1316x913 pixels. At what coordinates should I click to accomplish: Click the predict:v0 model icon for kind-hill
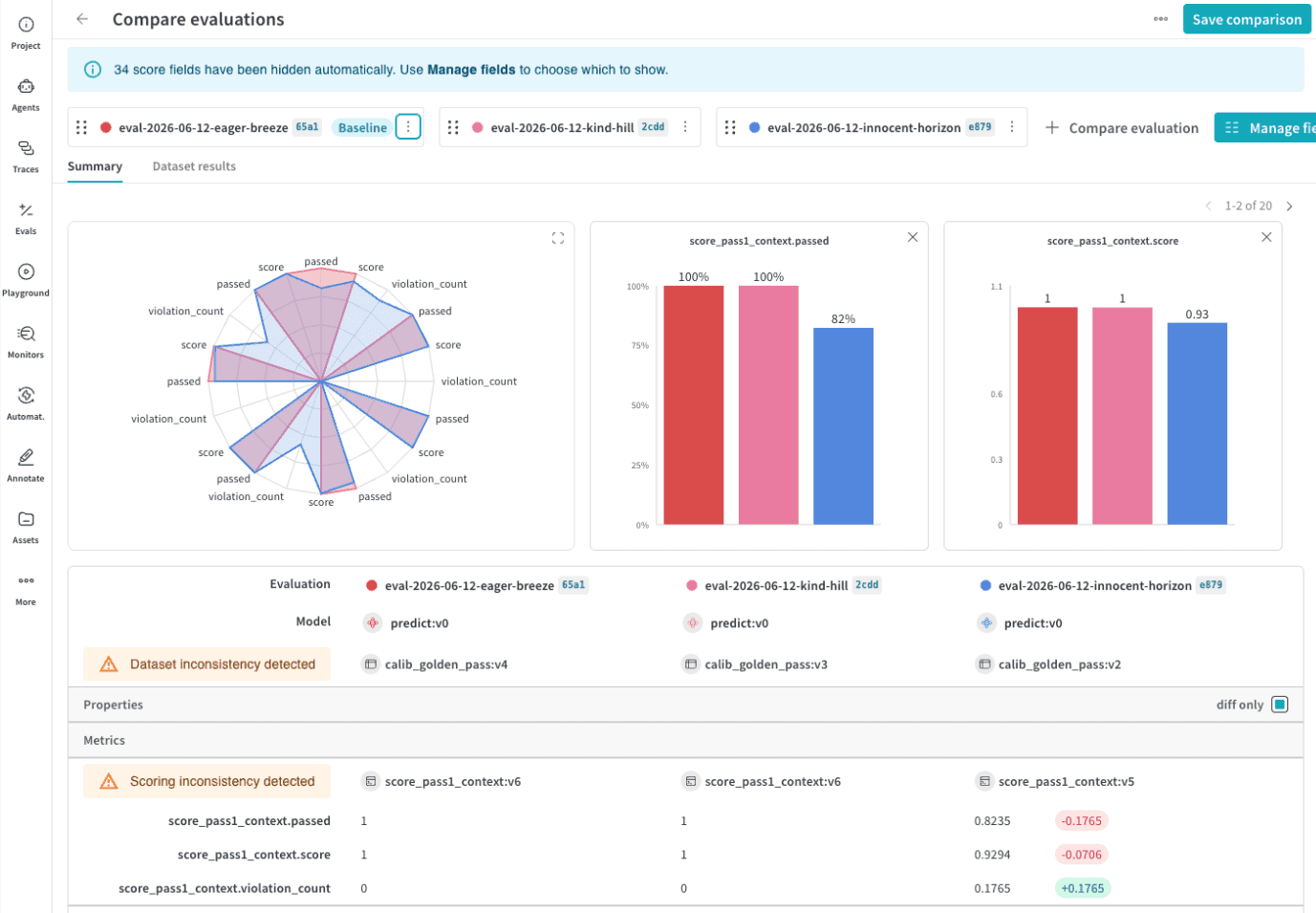pyautogui.click(x=693, y=622)
